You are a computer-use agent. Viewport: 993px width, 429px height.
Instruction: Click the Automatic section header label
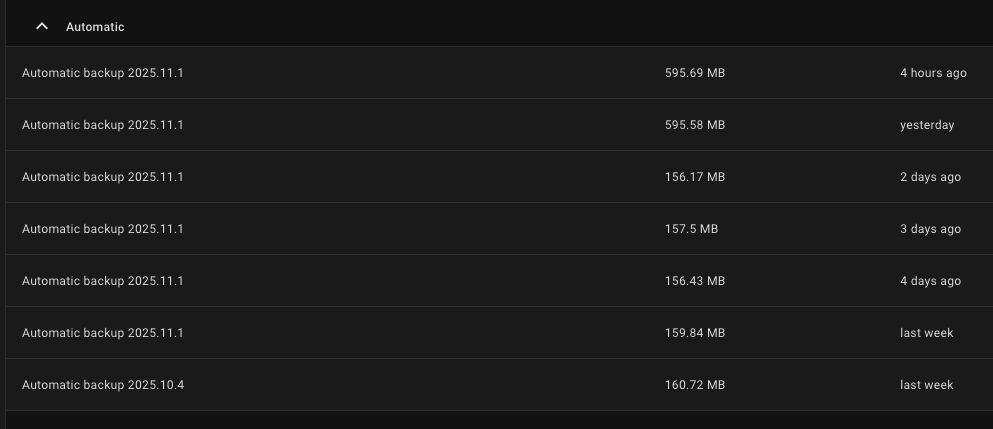(x=95, y=27)
